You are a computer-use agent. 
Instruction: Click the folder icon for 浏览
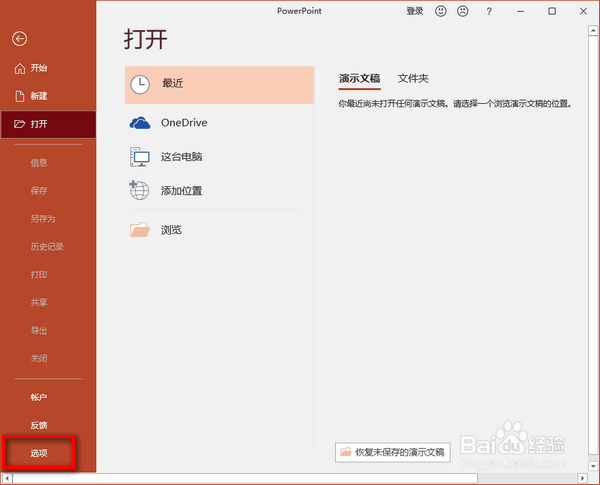[x=140, y=230]
